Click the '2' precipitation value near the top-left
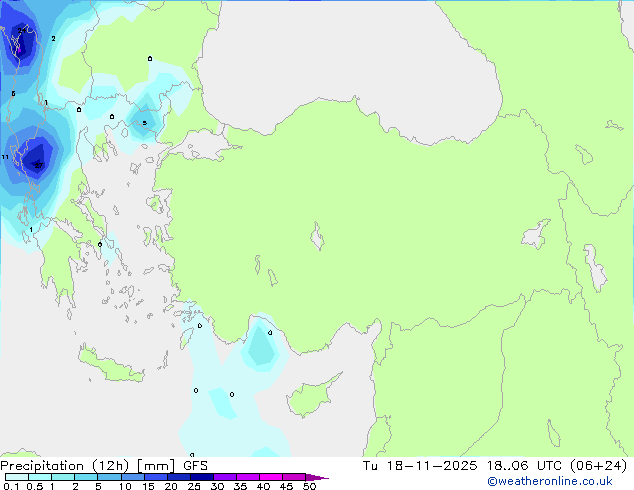The image size is (634, 490). 53,38
